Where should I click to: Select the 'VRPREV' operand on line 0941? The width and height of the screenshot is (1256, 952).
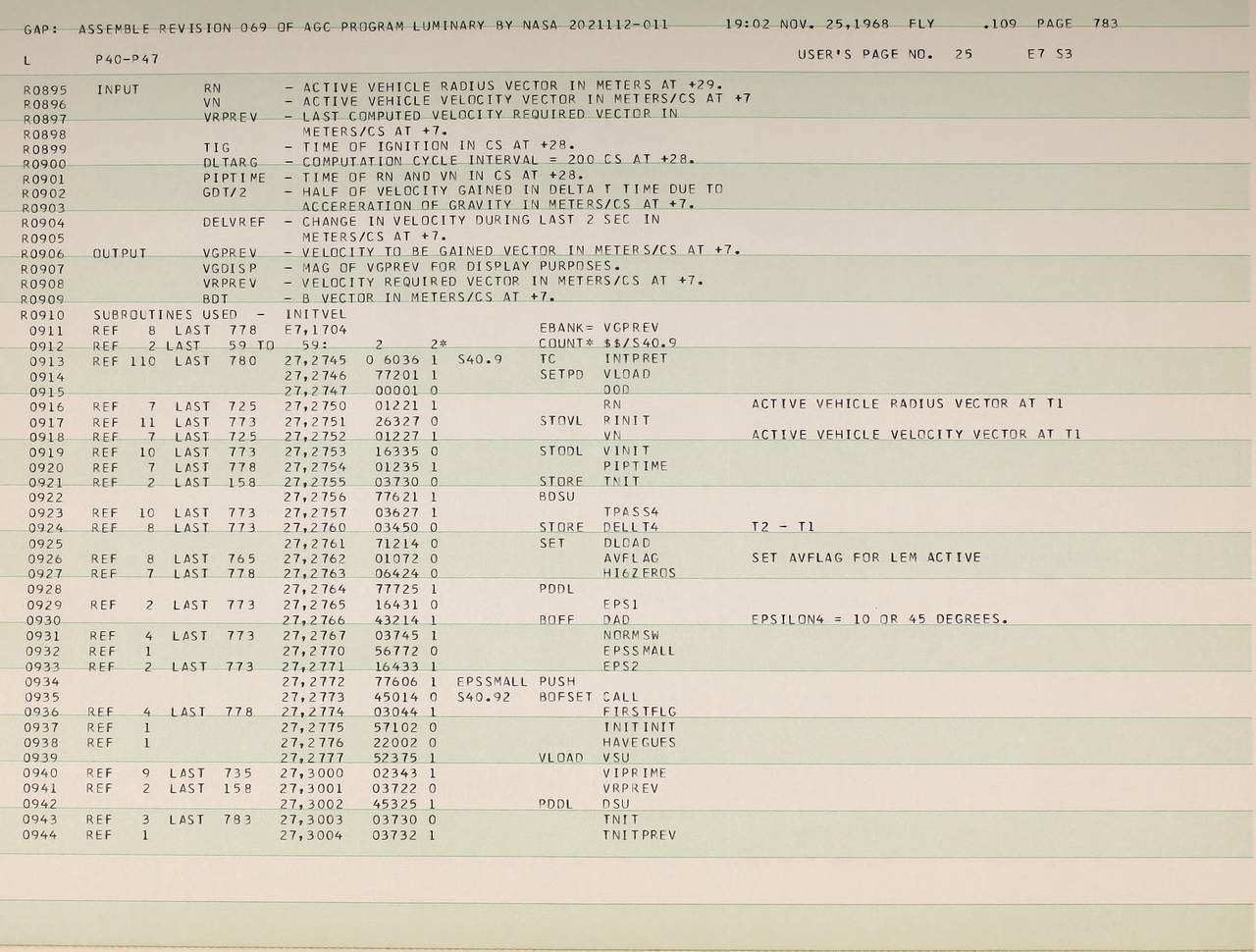(630, 788)
